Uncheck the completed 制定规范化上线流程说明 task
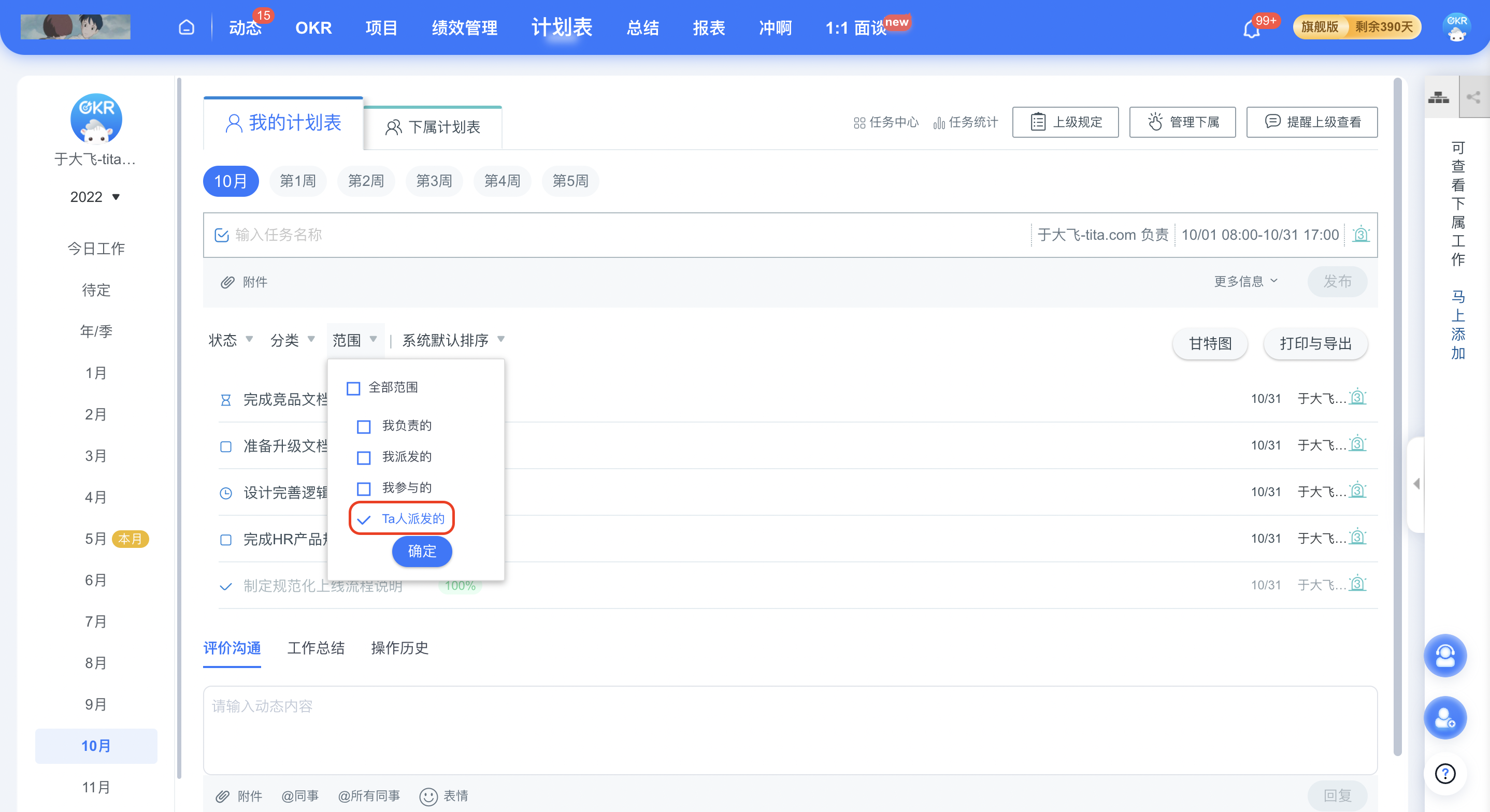Screen dimensions: 1490x812 pos(225,586)
